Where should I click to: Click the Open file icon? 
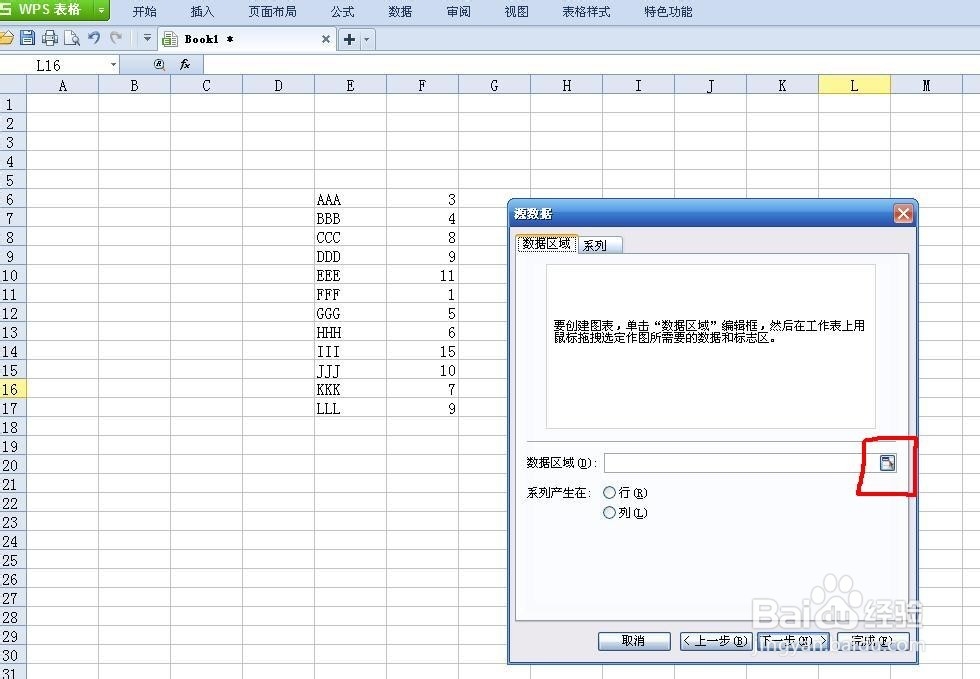point(7,36)
